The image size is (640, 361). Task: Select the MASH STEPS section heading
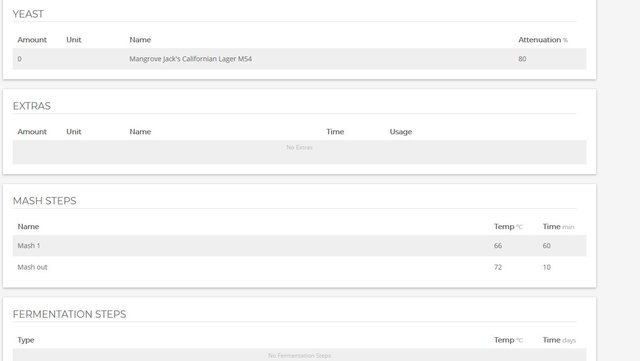point(44,201)
